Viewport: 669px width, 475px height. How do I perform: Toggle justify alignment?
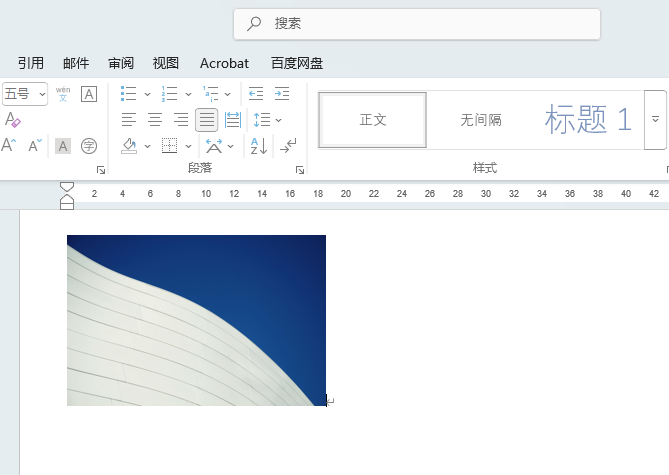coord(207,120)
